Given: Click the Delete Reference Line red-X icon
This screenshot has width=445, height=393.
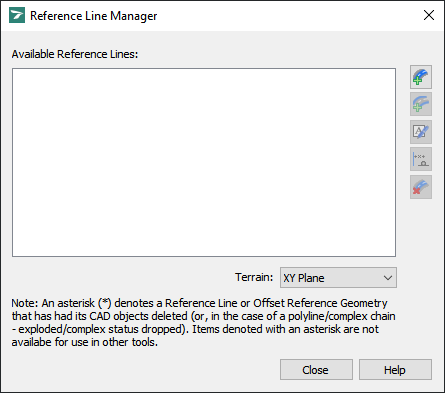Looking at the screenshot, I should (x=421, y=187).
